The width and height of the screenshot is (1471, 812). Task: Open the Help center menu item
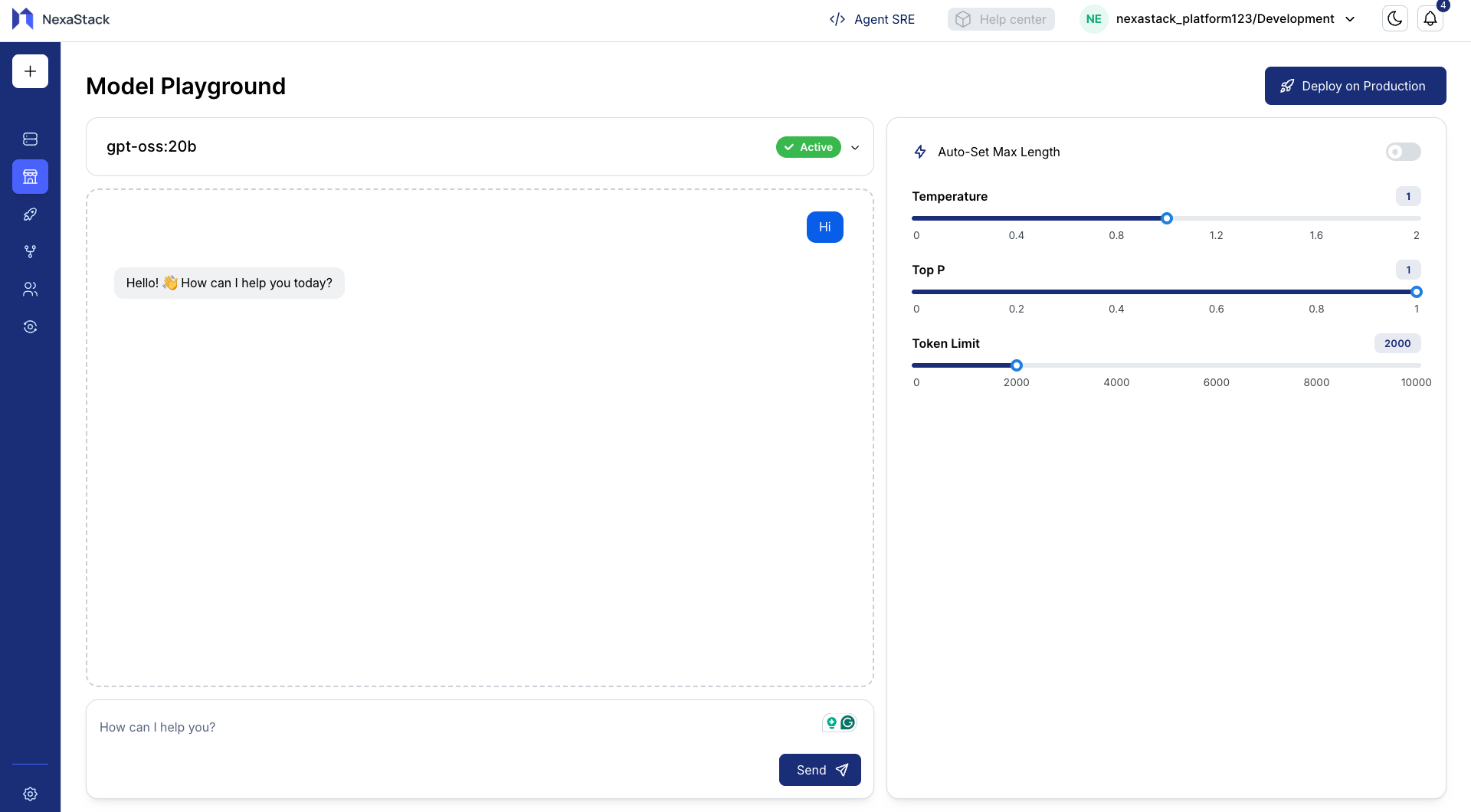pyautogui.click(x=1001, y=19)
